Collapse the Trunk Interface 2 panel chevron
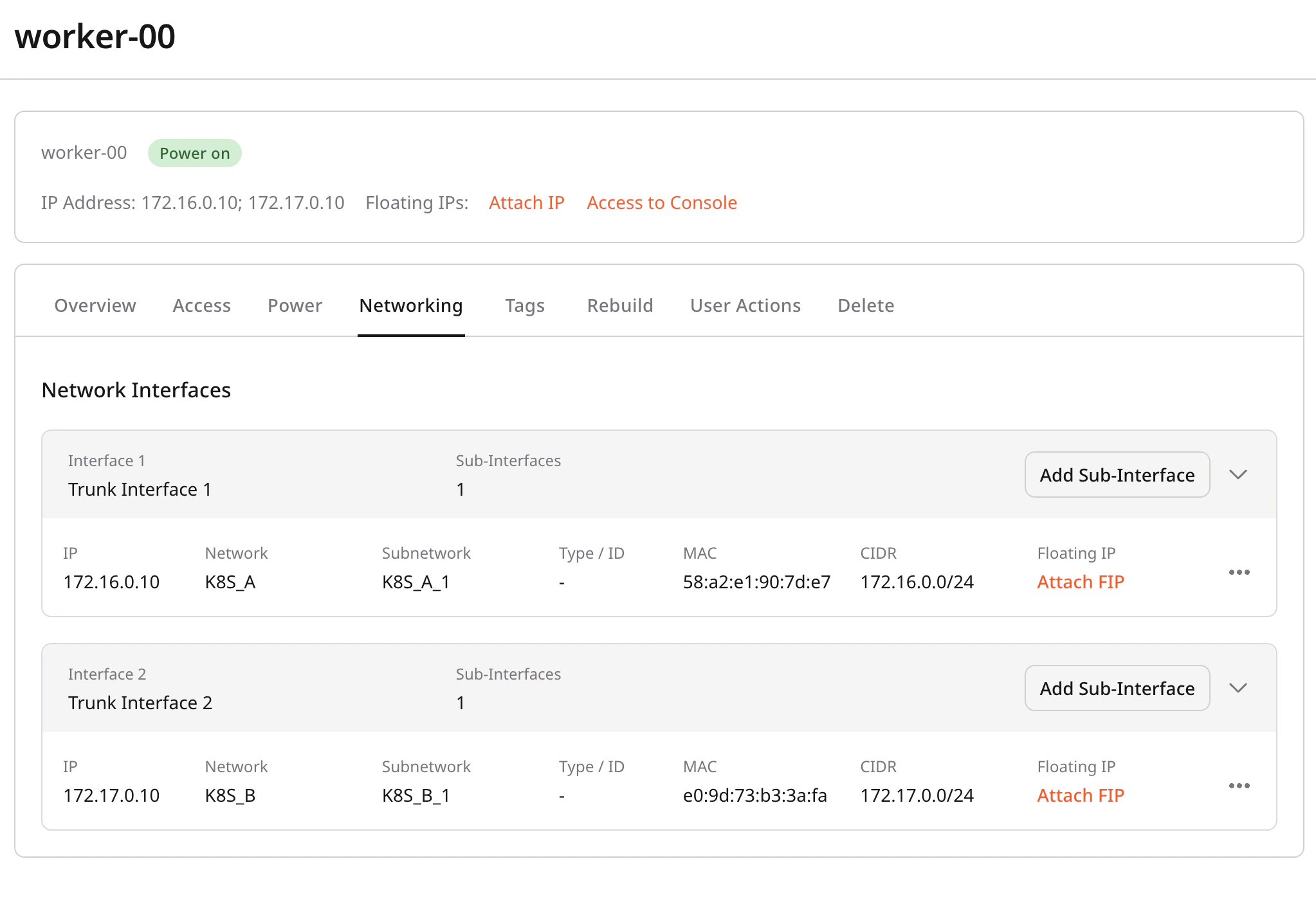This screenshot has height=904, width=1316. 1238,688
